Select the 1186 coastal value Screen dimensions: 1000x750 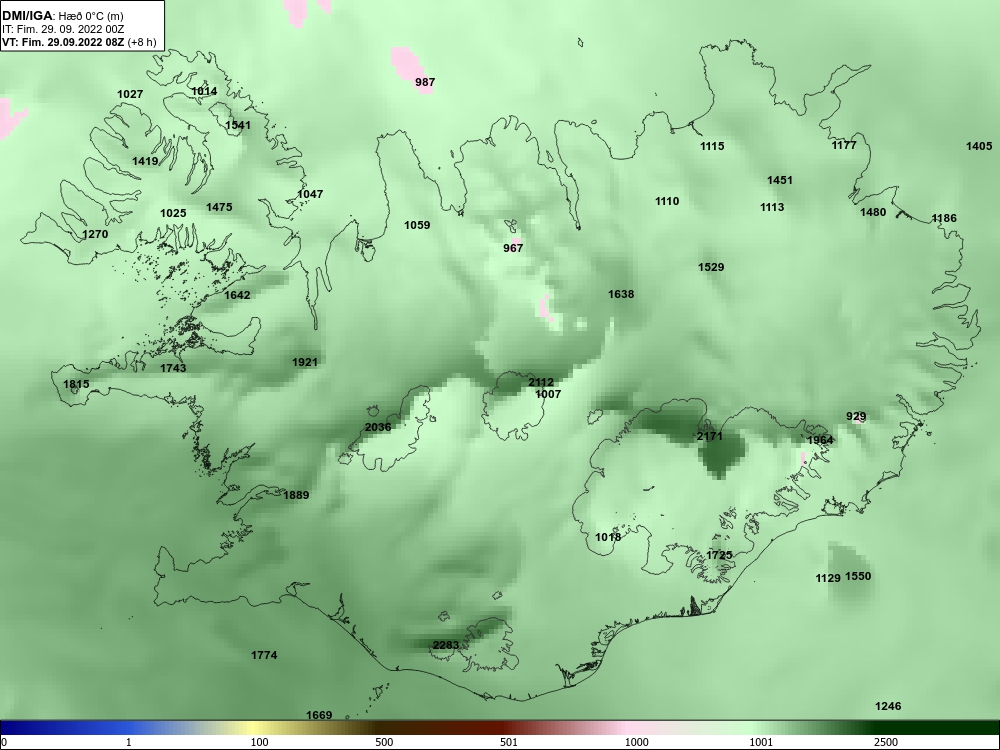944,218
